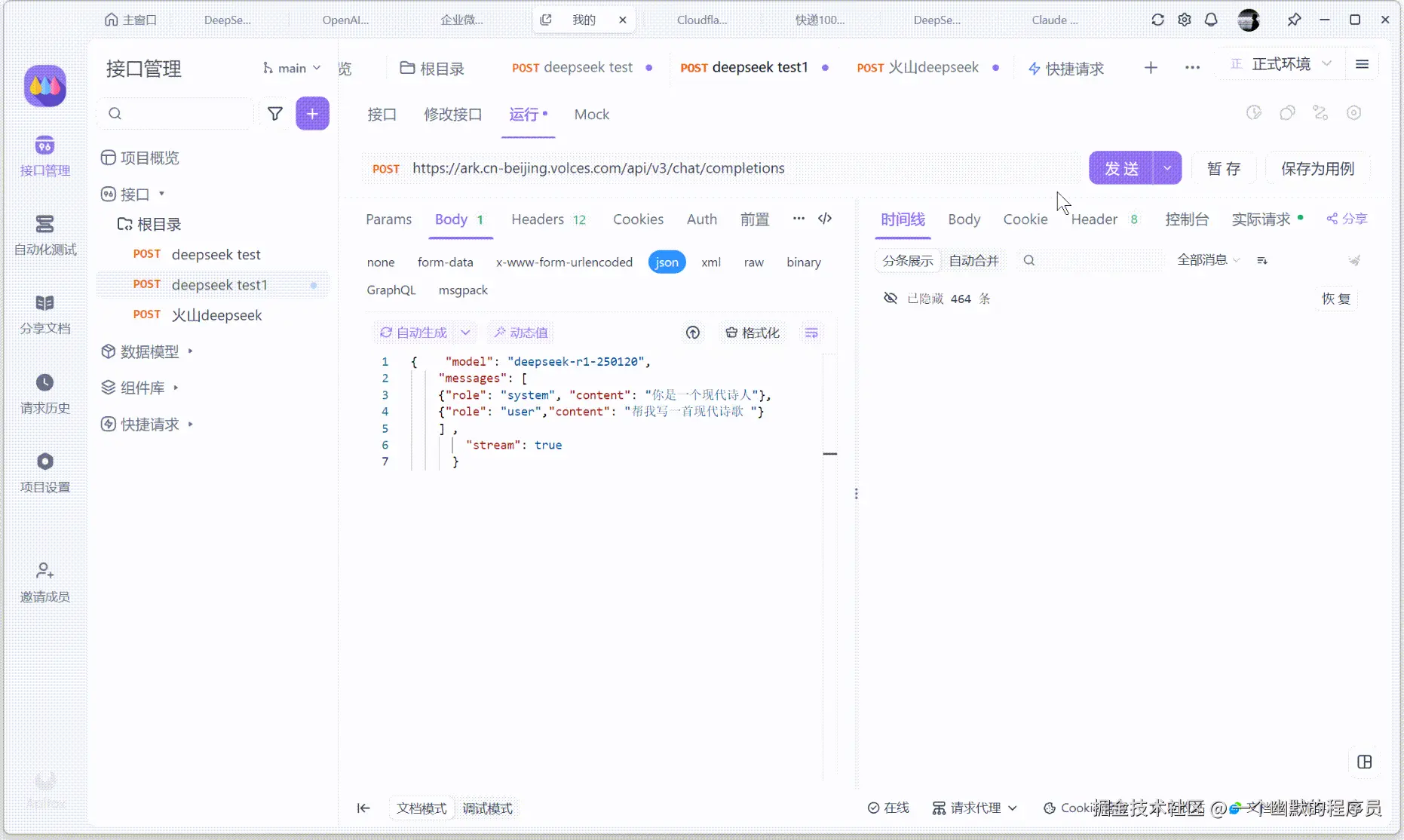Expand the 组件库 tree node

coord(176,388)
